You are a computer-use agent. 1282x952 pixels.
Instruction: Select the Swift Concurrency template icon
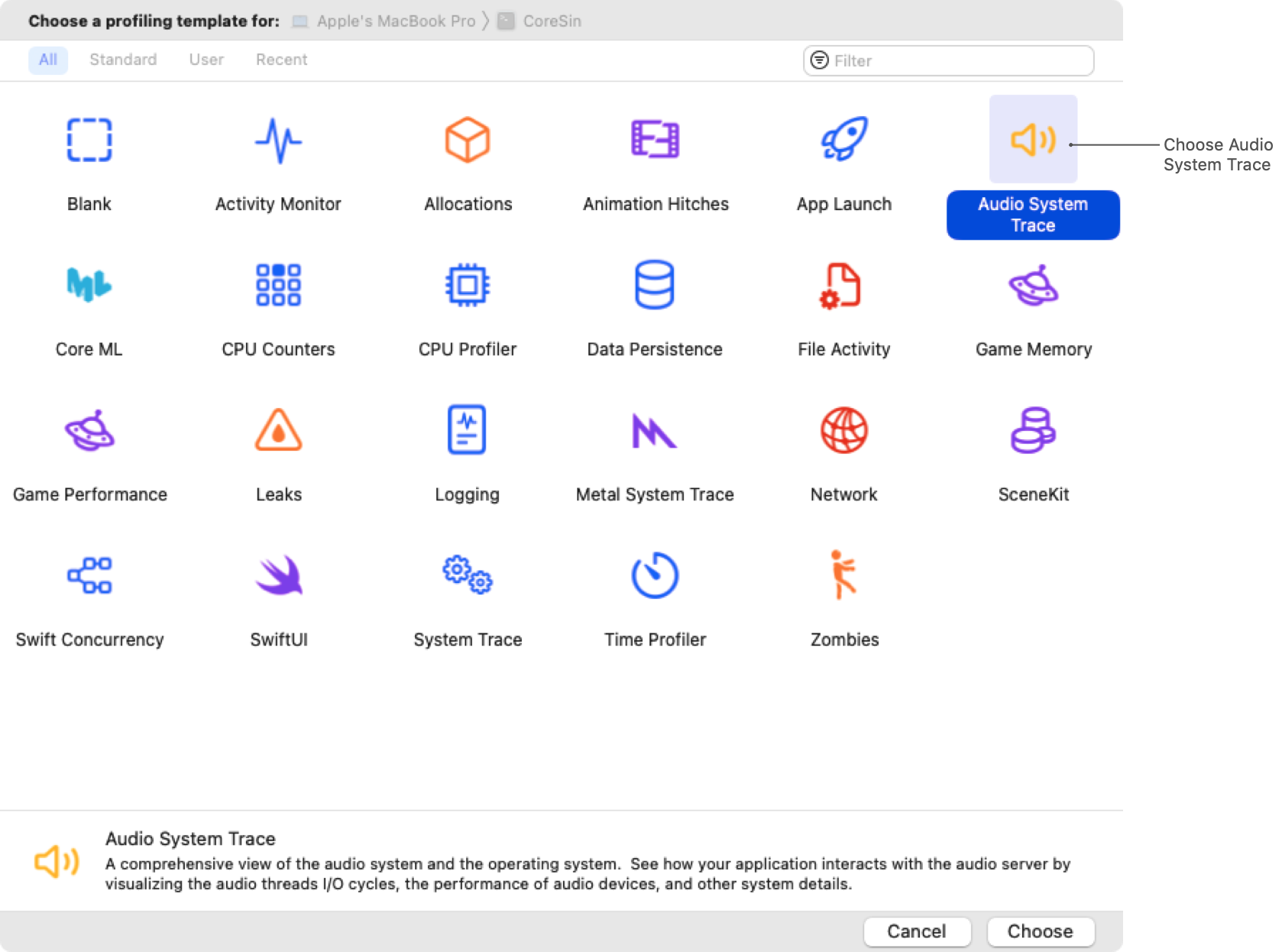pos(89,576)
